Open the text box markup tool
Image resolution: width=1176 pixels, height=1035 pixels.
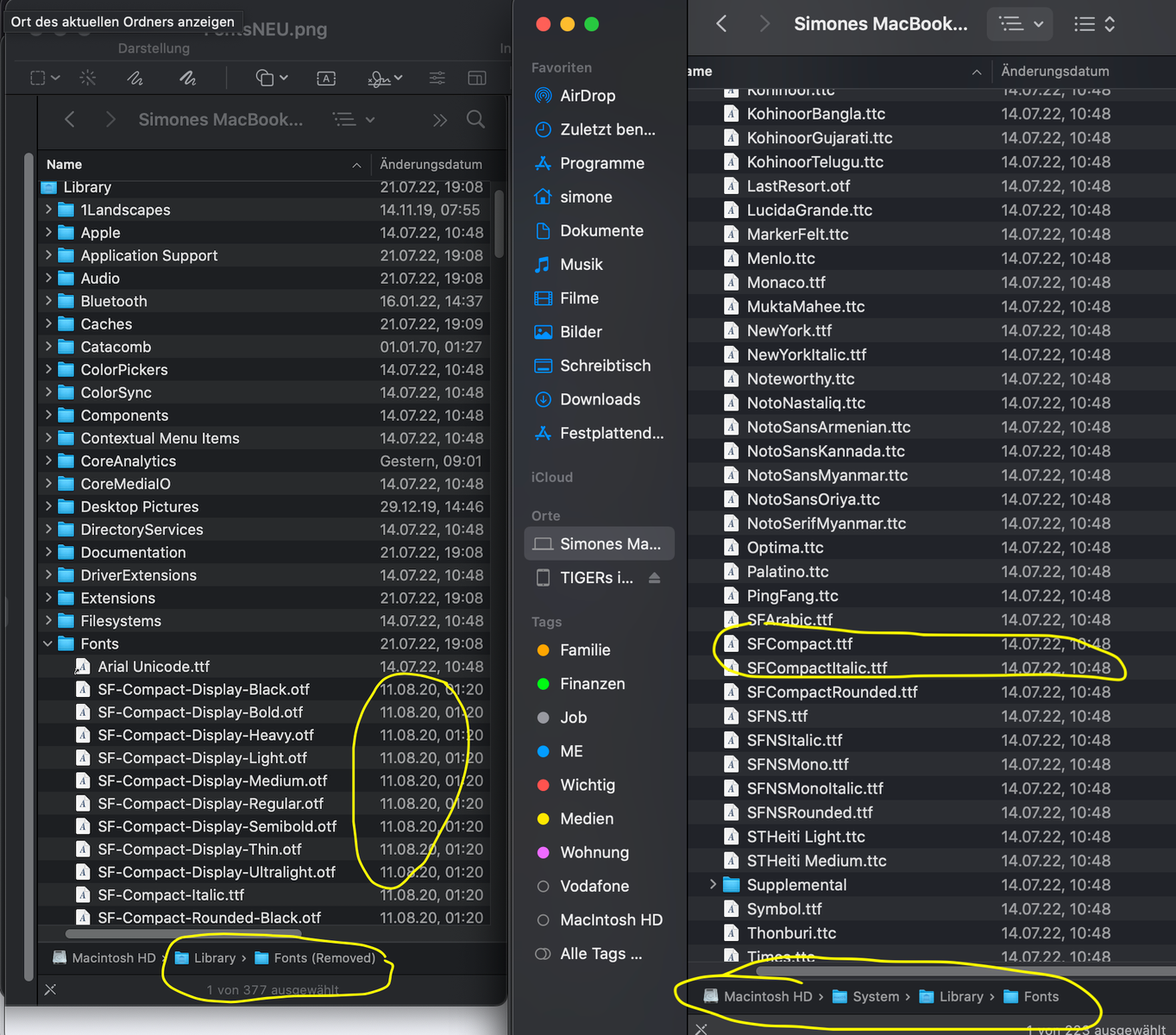(x=326, y=78)
